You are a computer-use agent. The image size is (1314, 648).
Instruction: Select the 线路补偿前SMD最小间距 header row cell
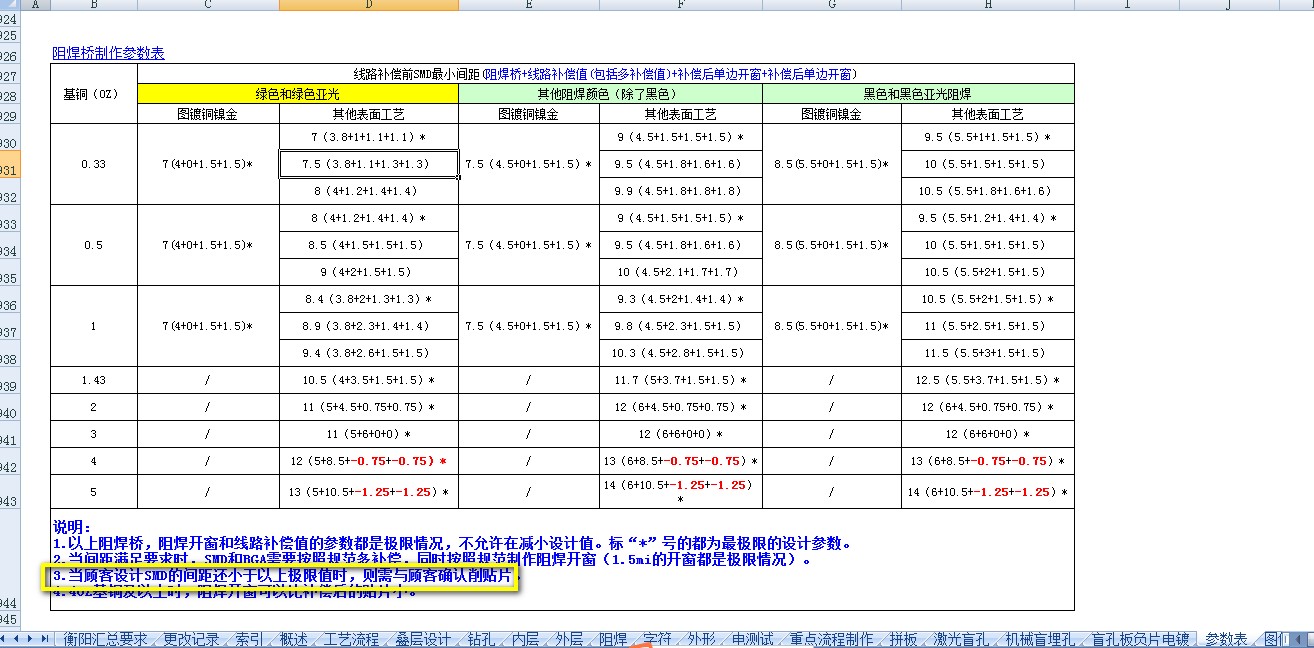[x=606, y=74]
